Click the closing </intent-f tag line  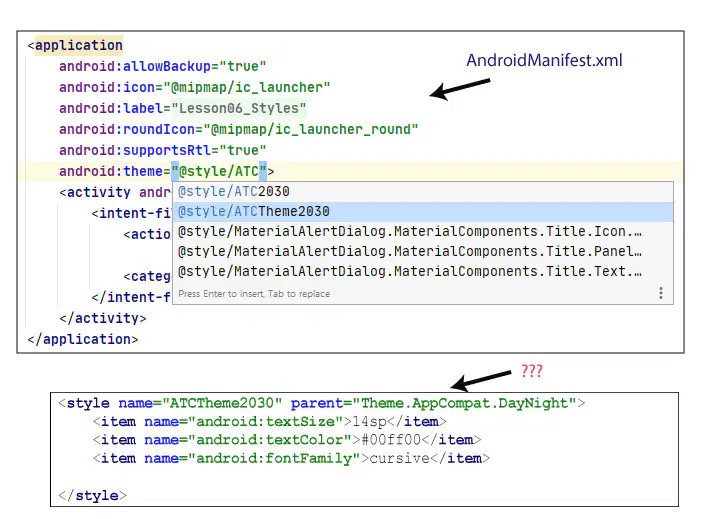[131, 298]
